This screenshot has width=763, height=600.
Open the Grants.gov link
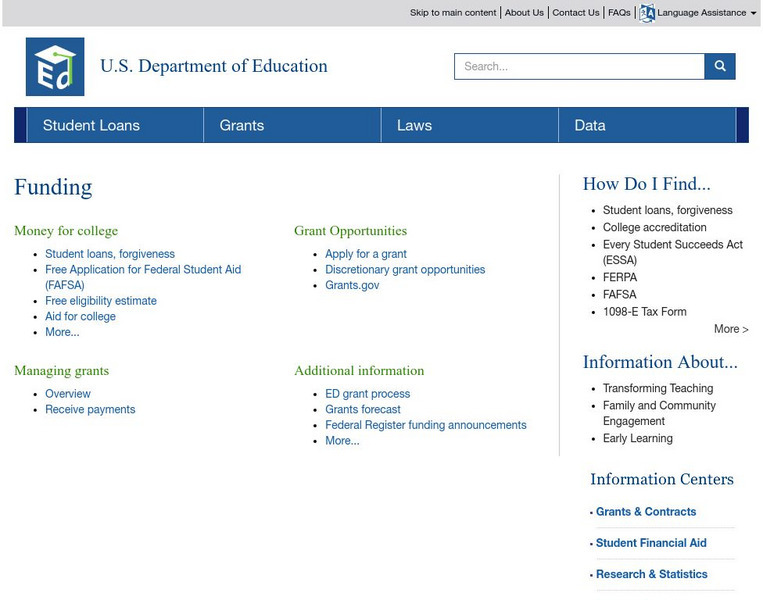coord(352,285)
